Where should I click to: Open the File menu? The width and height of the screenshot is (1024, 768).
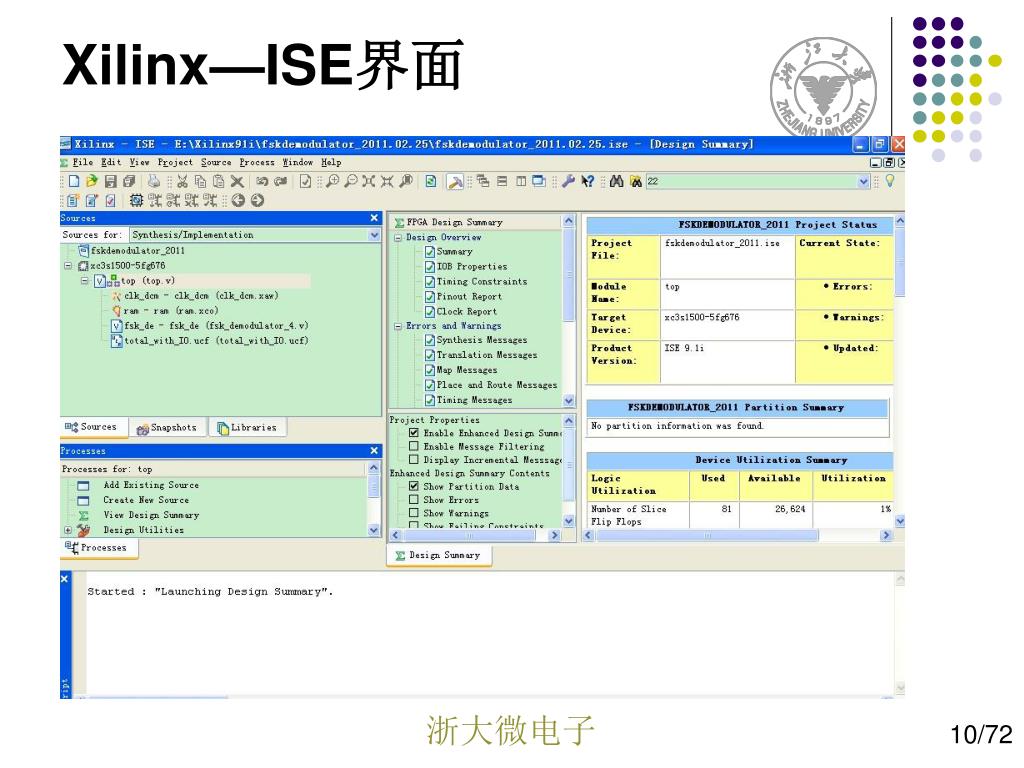click(83, 162)
